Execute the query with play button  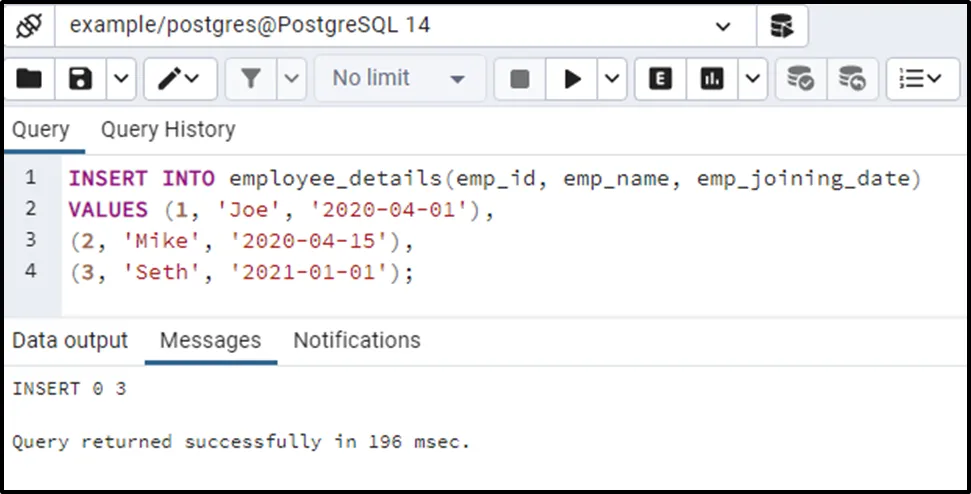point(573,79)
